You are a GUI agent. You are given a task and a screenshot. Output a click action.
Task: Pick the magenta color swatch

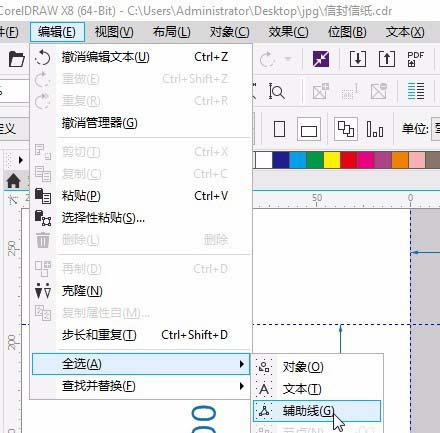coord(366,160)
